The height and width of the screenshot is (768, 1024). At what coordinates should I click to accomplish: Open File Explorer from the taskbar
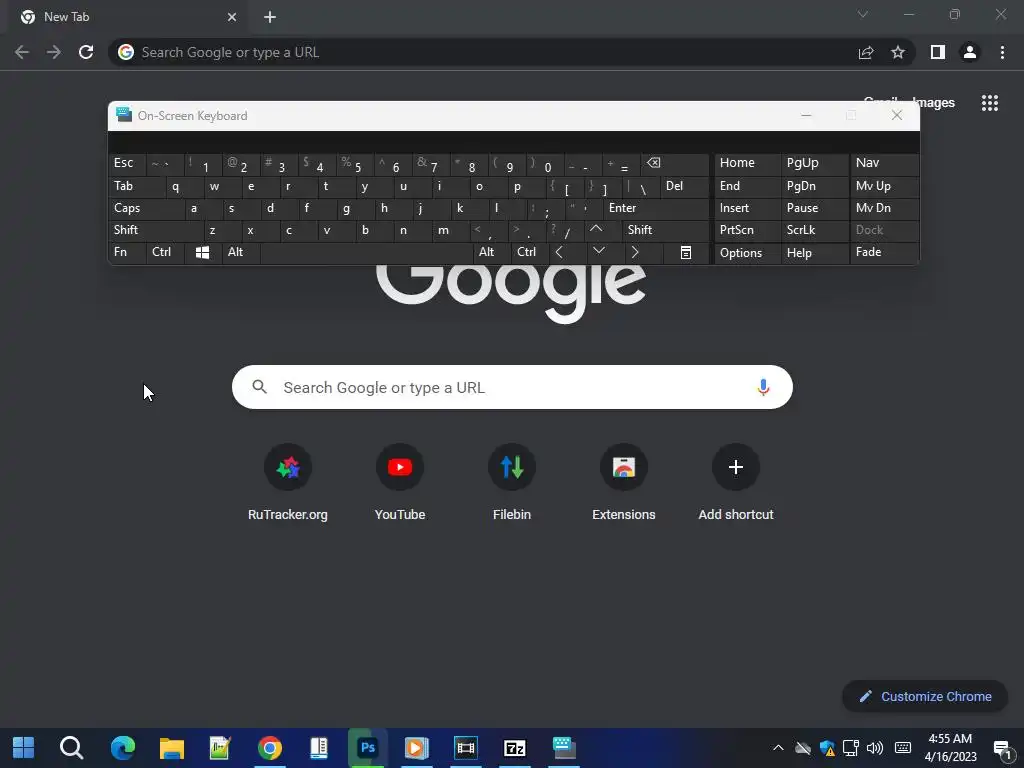(x=172, y=748)
